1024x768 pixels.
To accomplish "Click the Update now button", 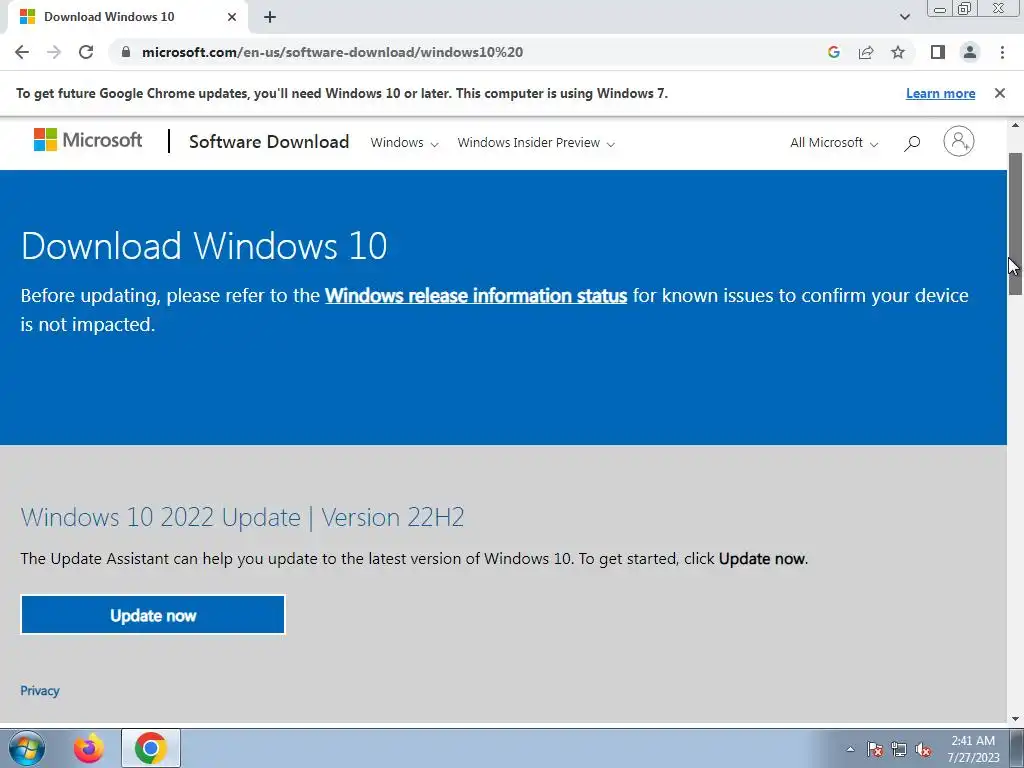I will pyautogui.click(x=153, y=615).
